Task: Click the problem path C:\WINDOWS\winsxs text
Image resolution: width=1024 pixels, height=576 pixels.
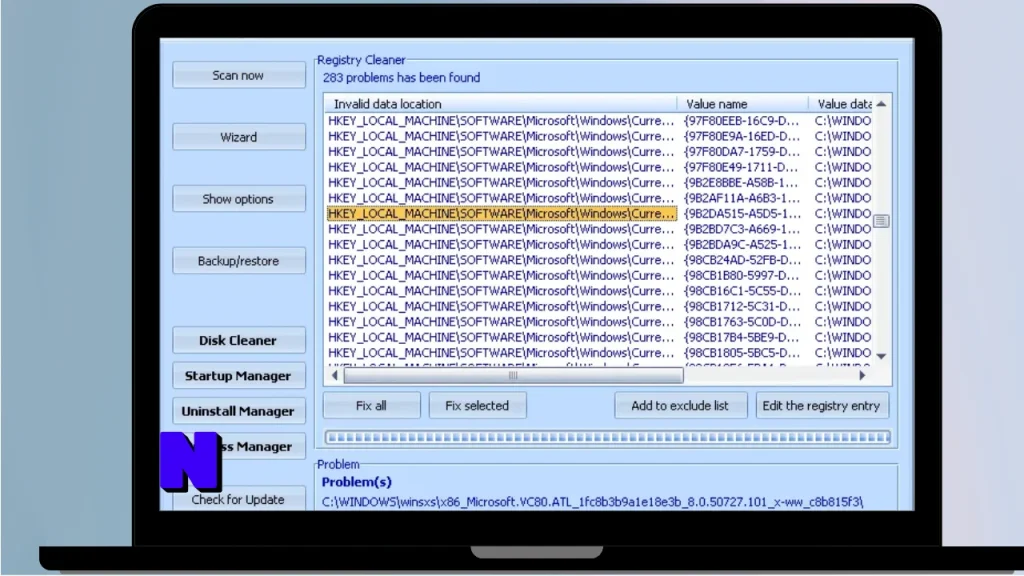Action: pos(592,502)
